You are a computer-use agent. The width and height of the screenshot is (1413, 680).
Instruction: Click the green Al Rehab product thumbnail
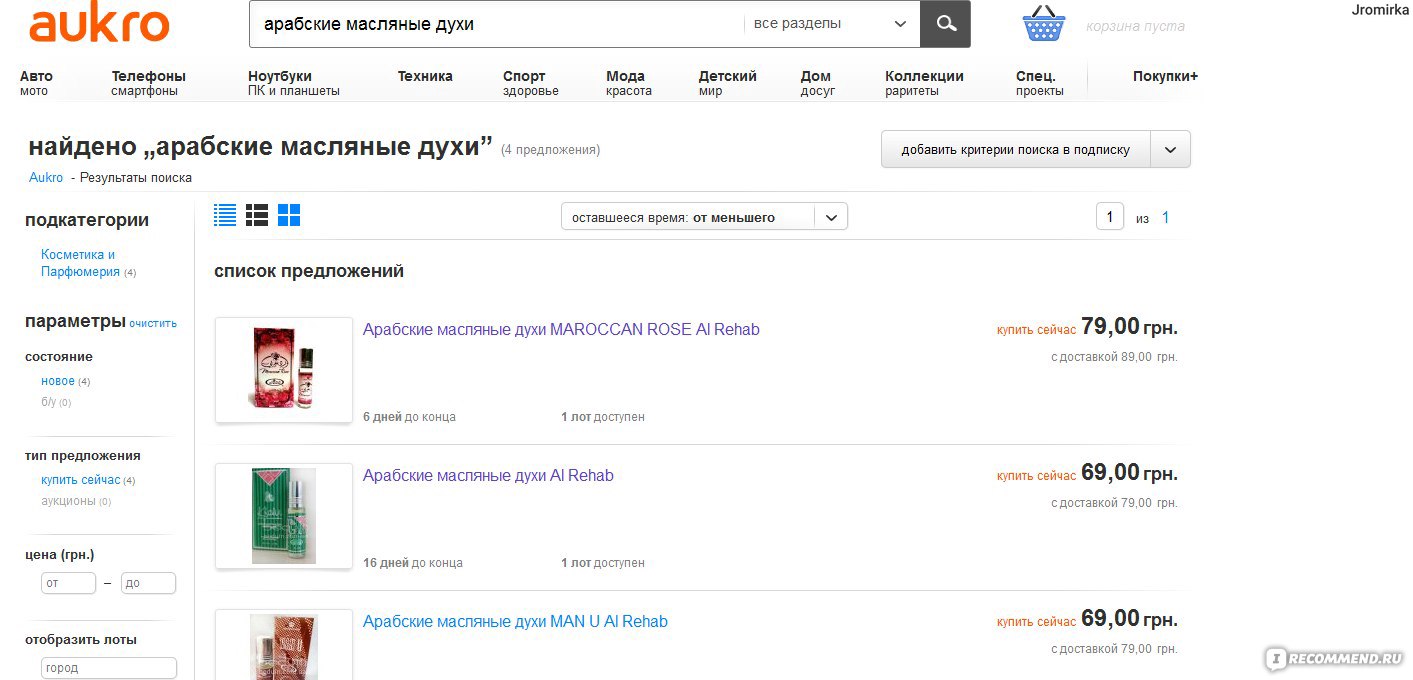(x=284, y=516)
